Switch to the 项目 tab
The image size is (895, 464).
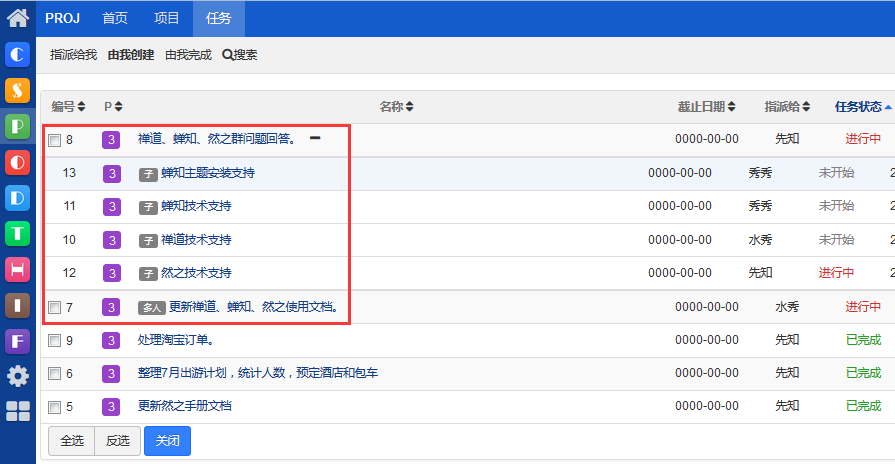pyautogui.click(x=167, y=18)
